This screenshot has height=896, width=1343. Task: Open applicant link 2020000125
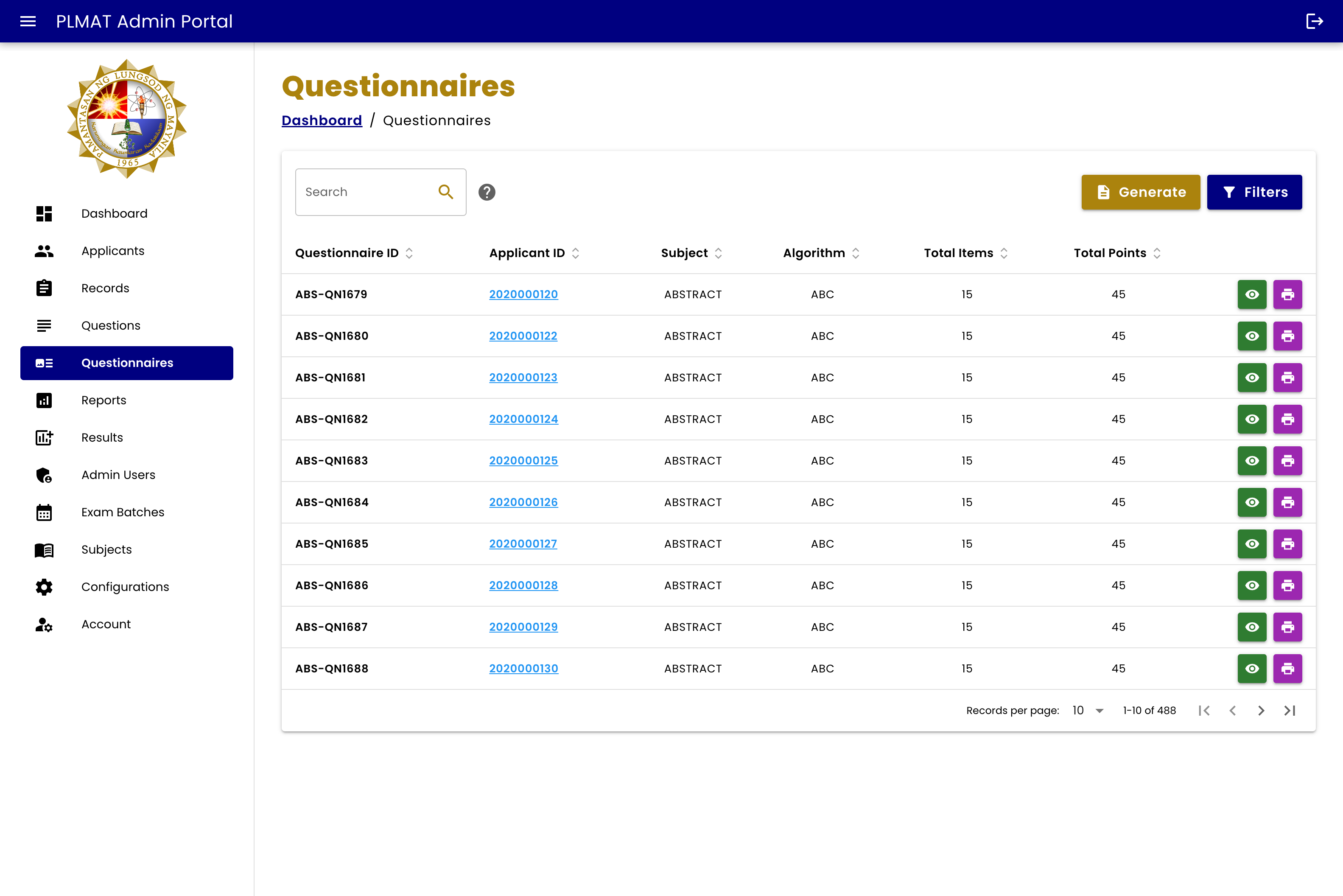pos(523,461)
